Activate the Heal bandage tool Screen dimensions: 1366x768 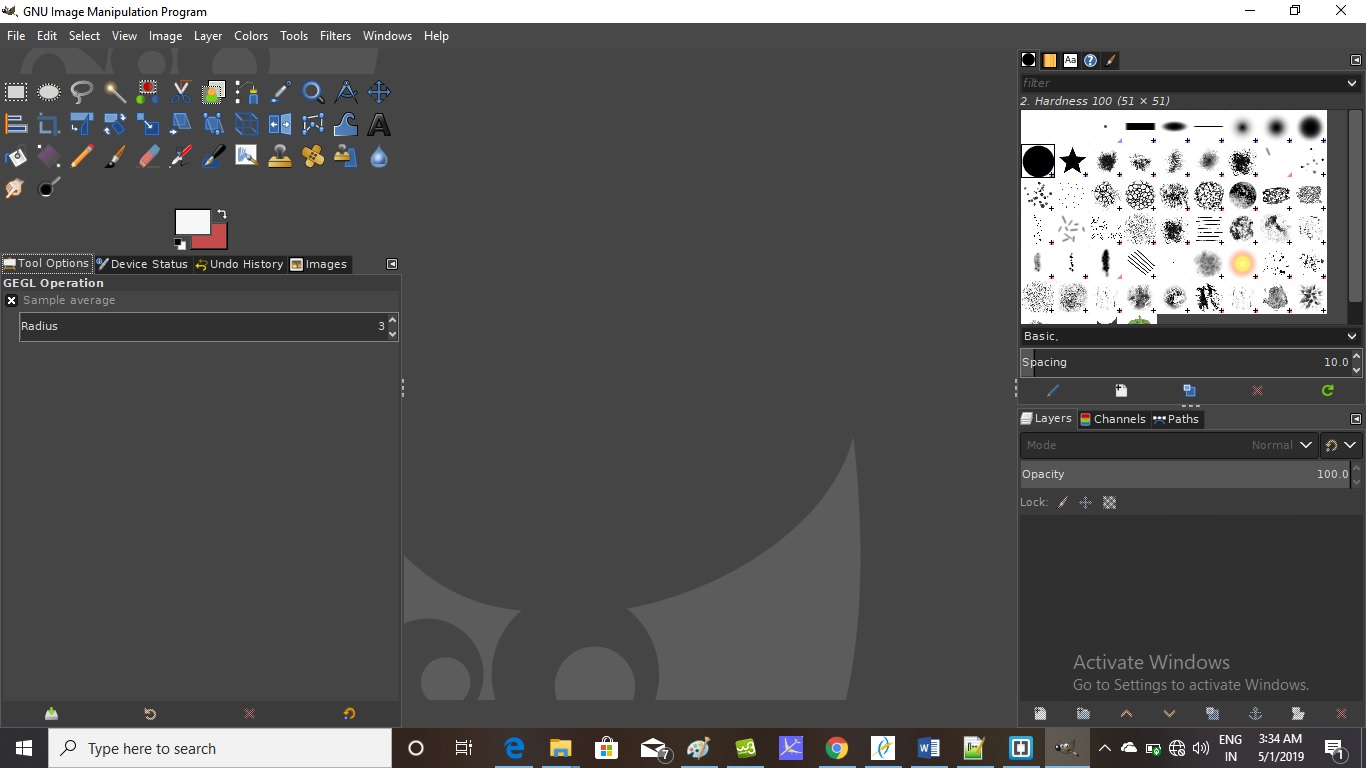tap(313, 157)
